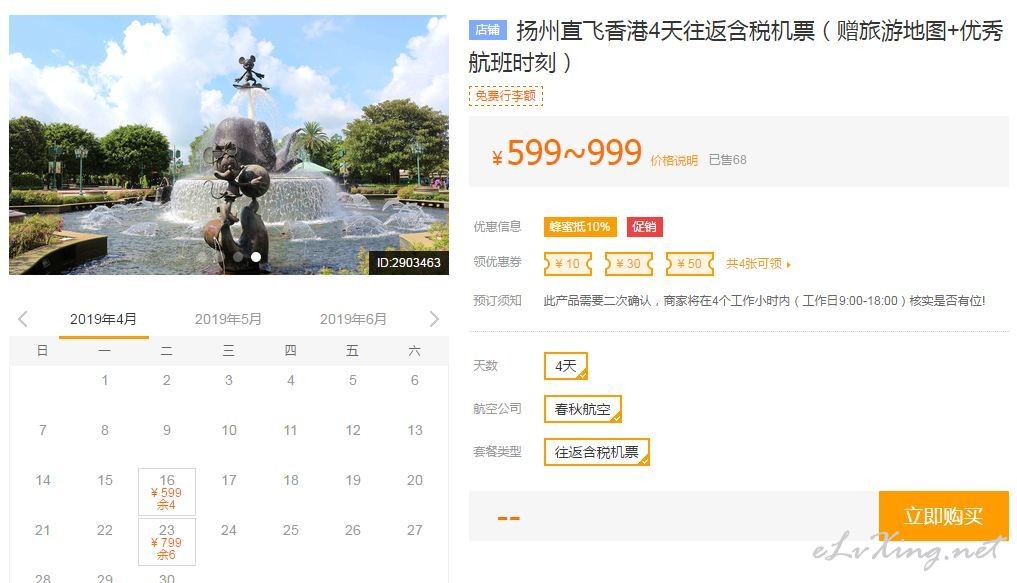
Task: Click calendar date 17
Action: tap(229, 480)
